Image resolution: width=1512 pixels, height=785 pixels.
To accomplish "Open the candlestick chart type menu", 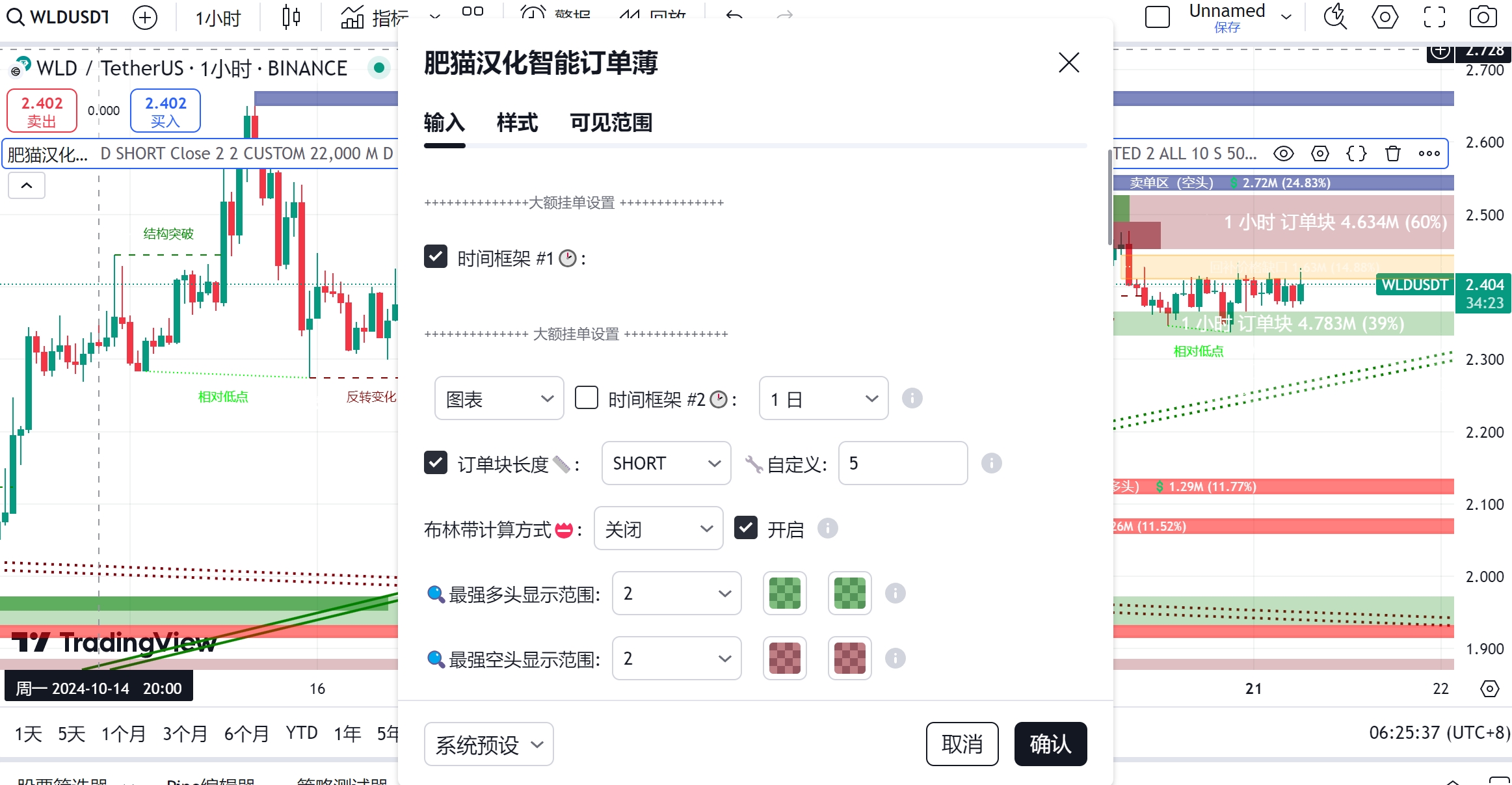I will point(291,17).
